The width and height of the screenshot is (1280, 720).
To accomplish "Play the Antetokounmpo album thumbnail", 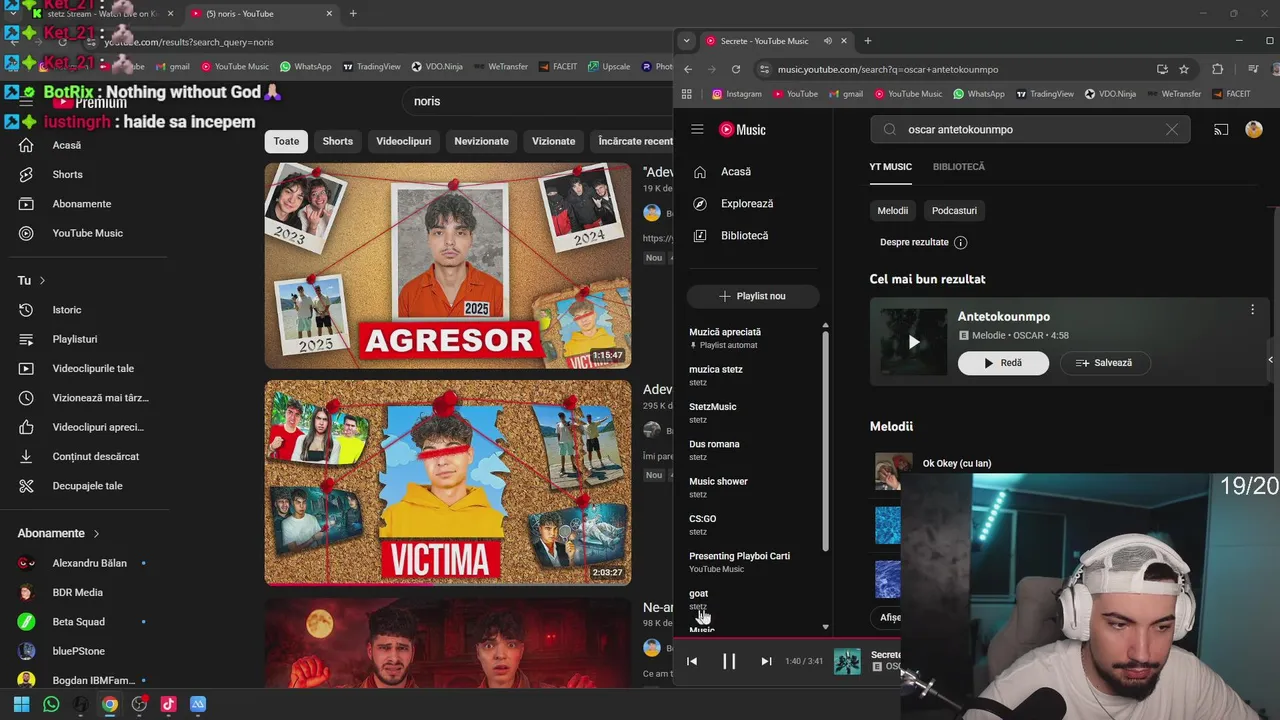I will pyautogui.click(x=914, y=342).
